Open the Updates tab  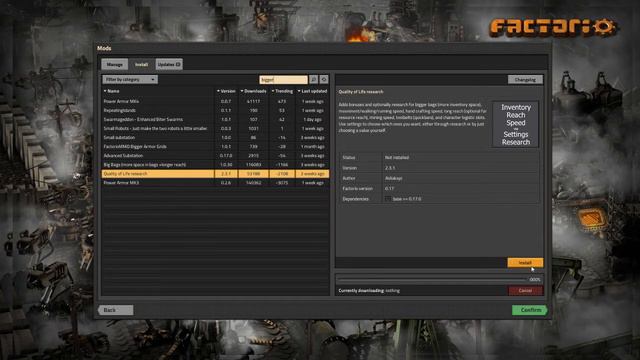click(x=169, y=64)
